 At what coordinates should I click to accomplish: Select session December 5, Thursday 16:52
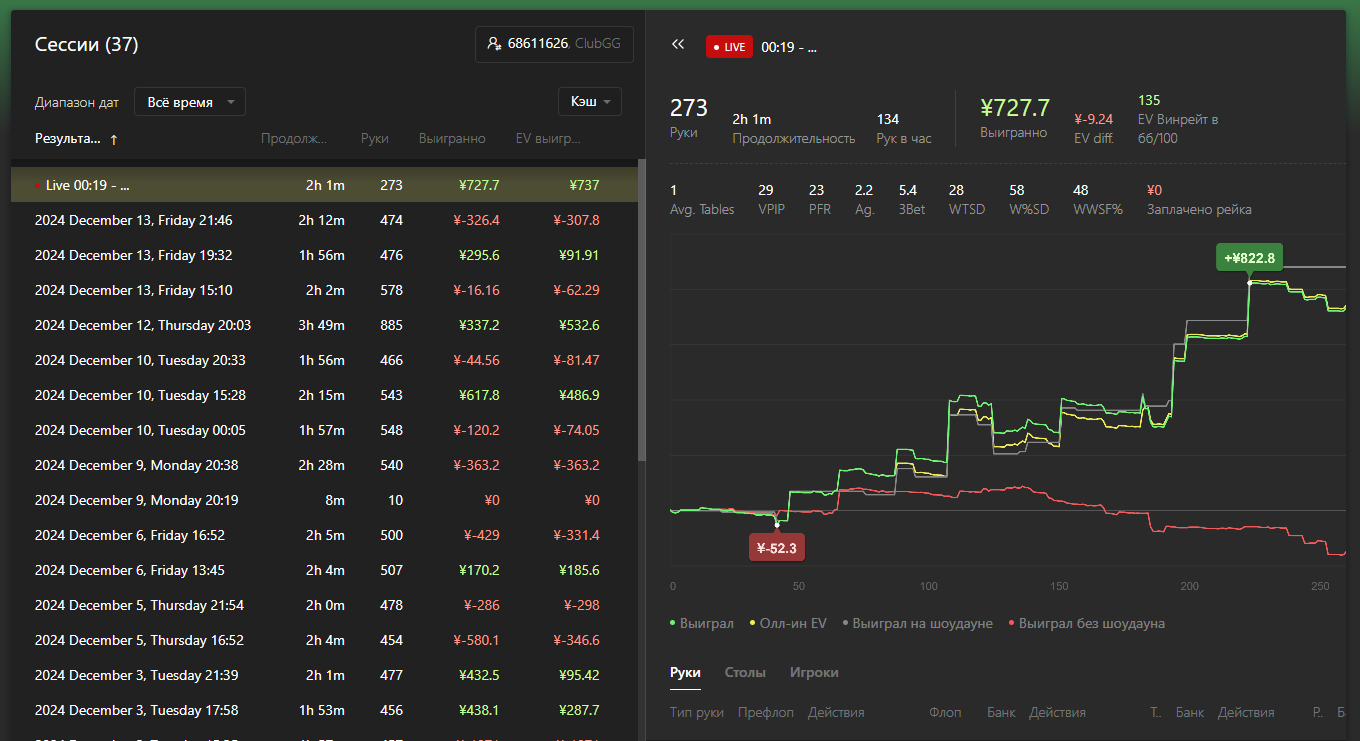point(324,640)
